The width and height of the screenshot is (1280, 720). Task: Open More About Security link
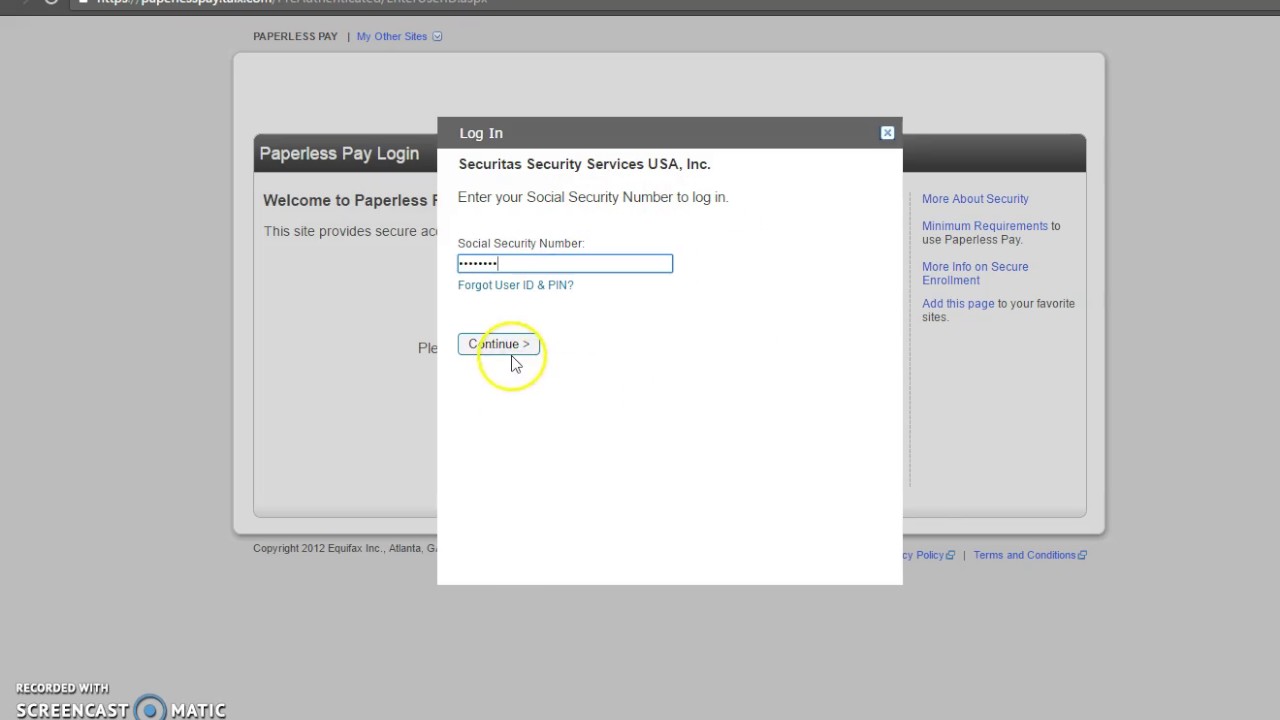[975, 199]
